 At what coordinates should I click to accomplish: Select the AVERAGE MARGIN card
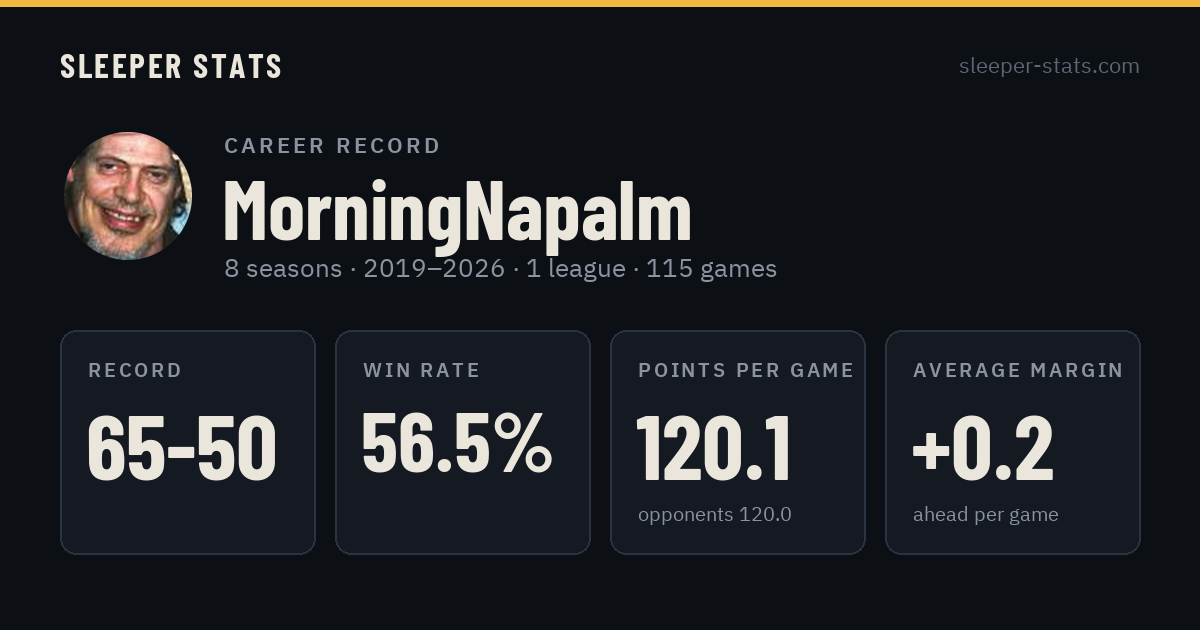pos(1013,442)
